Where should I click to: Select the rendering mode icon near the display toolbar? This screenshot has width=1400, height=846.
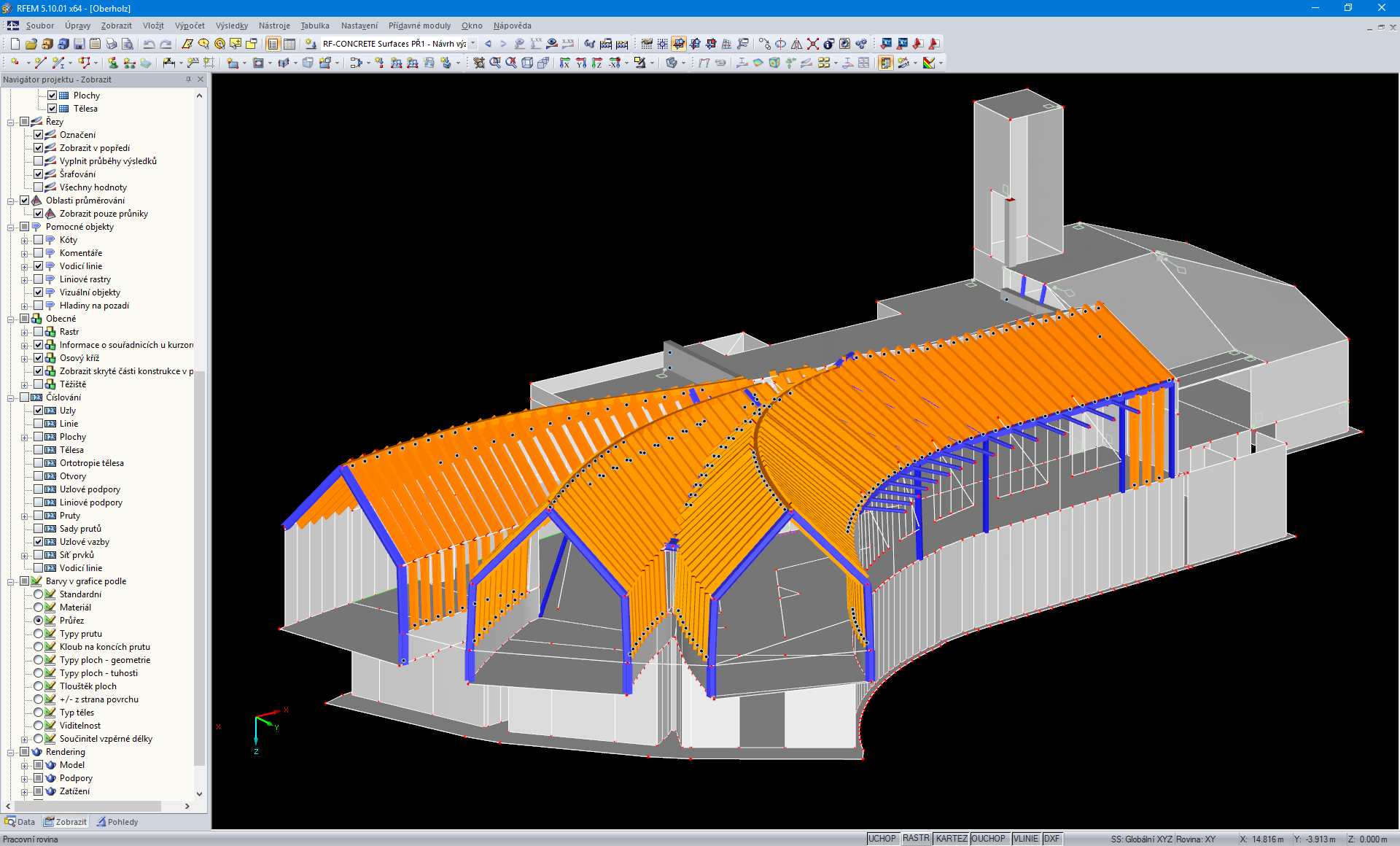[672, 63]
